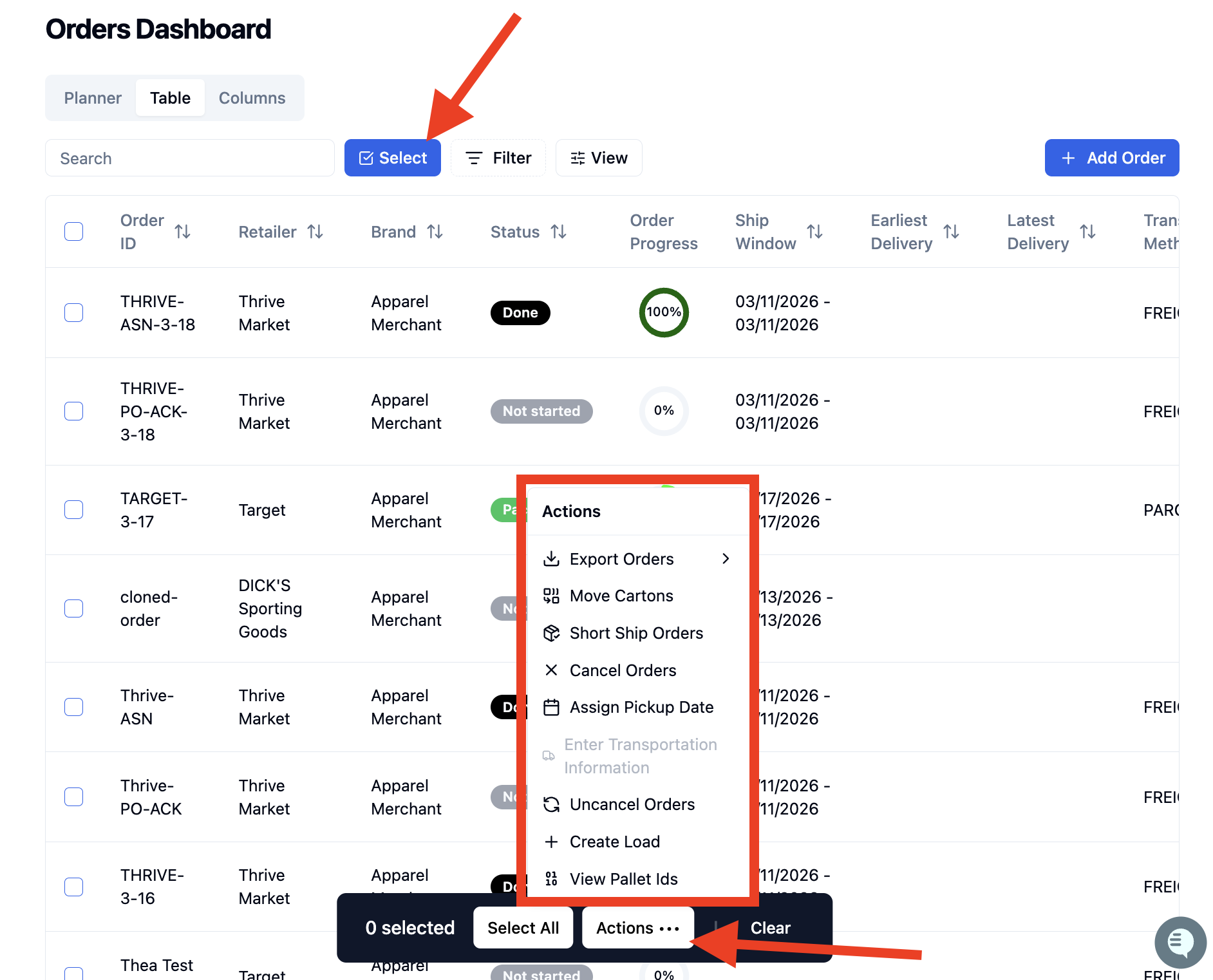Image resolution: width=1213 pixels, height=980 pixels.
Task: Click the Create Load plus icon
Action: (551, 842)
